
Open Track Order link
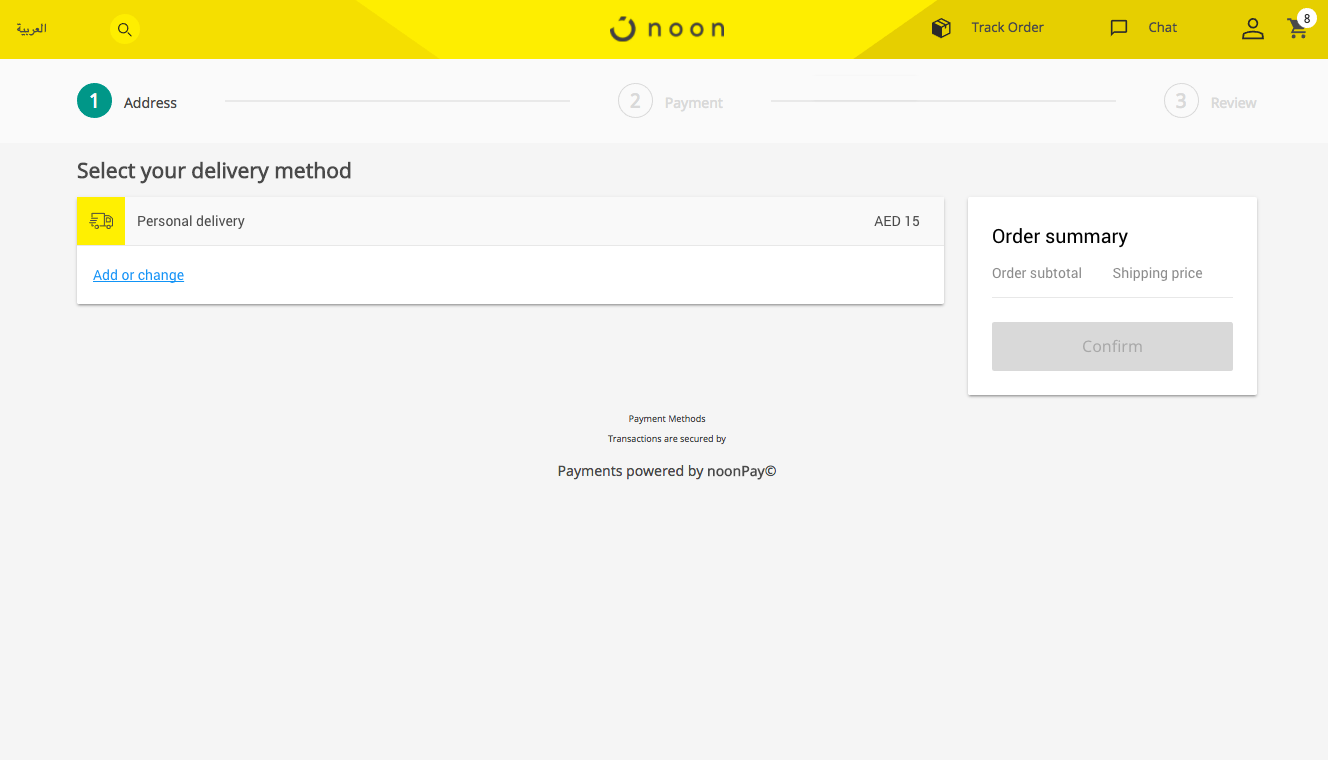pos(1007,28)
